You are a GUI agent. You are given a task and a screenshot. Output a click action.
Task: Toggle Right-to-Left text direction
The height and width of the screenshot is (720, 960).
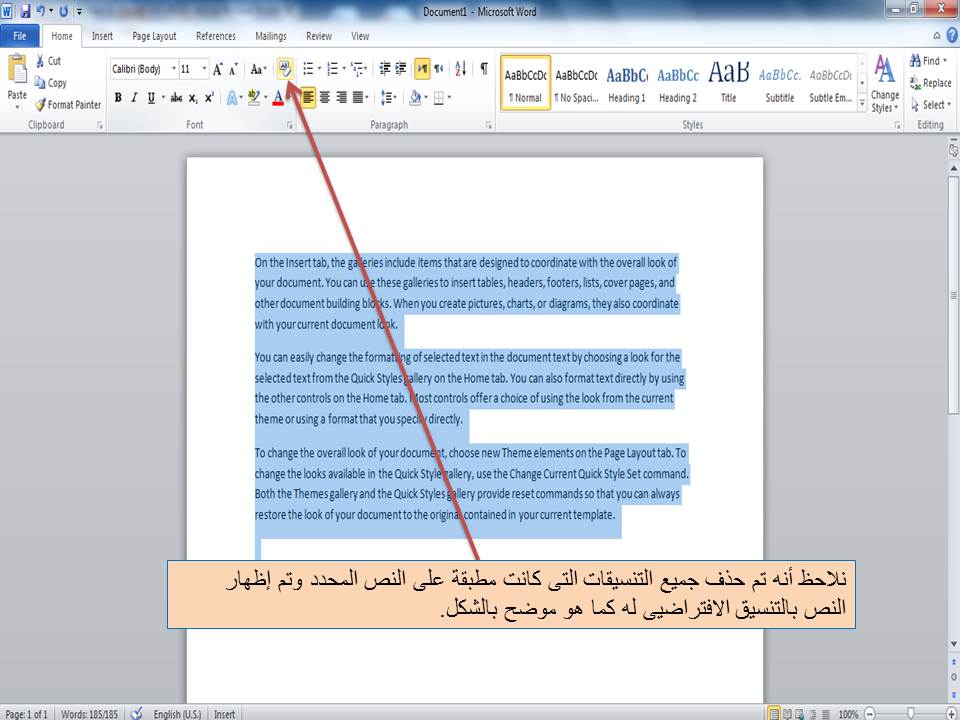coord(438,69)
